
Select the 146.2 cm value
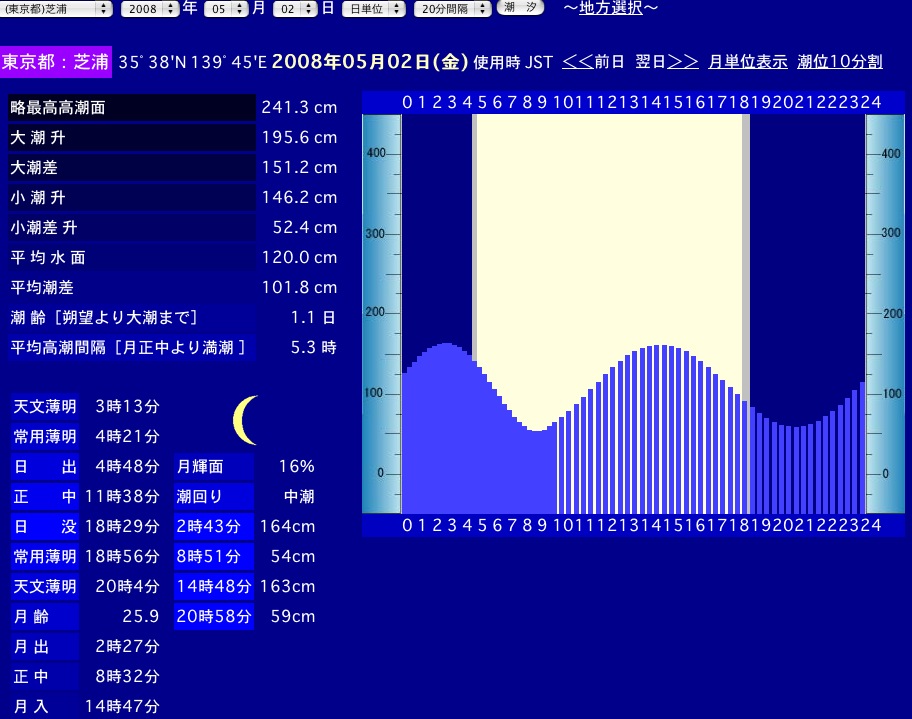(299, 198)
